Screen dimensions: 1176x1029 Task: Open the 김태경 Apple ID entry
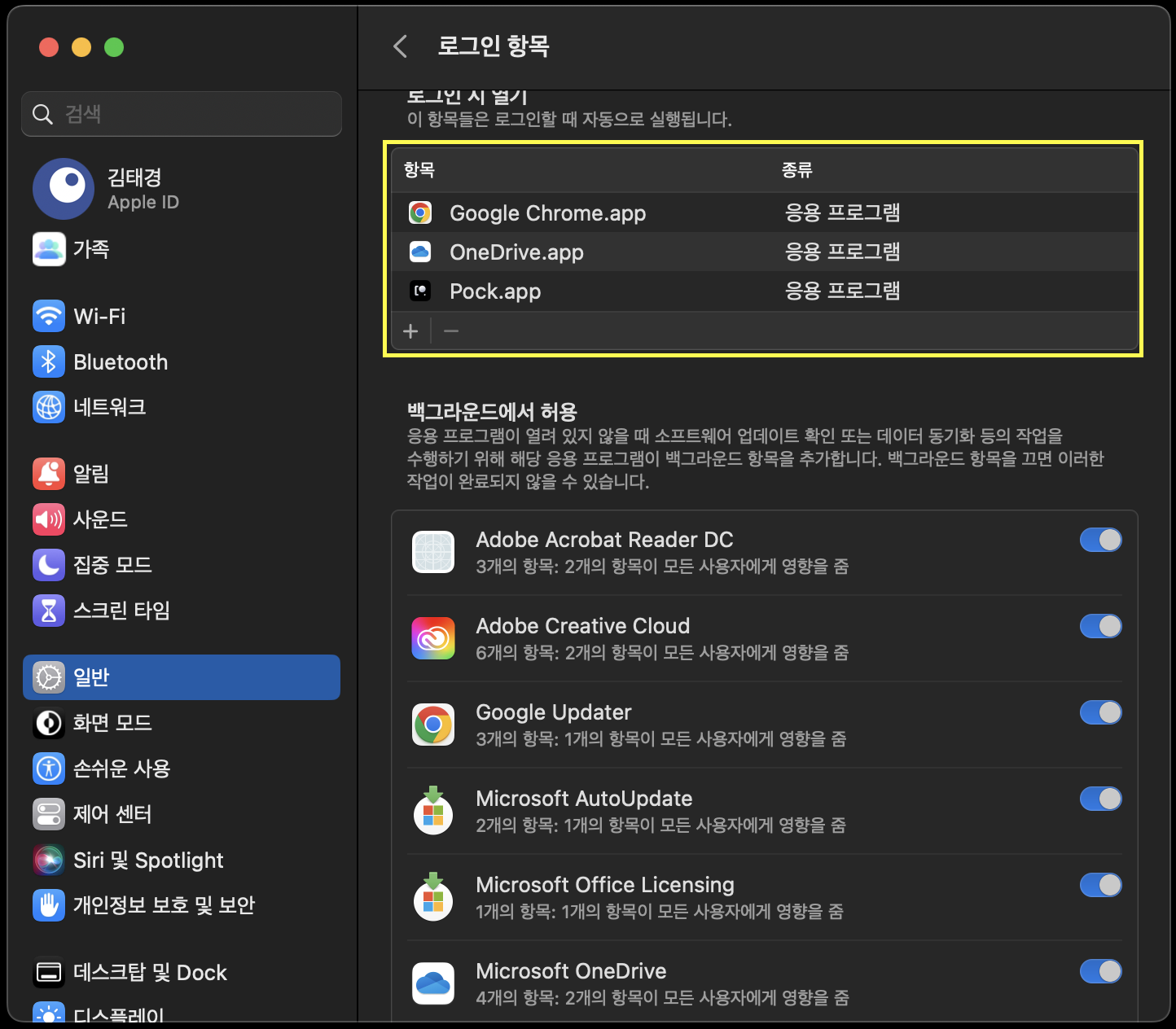coord(182,189)
